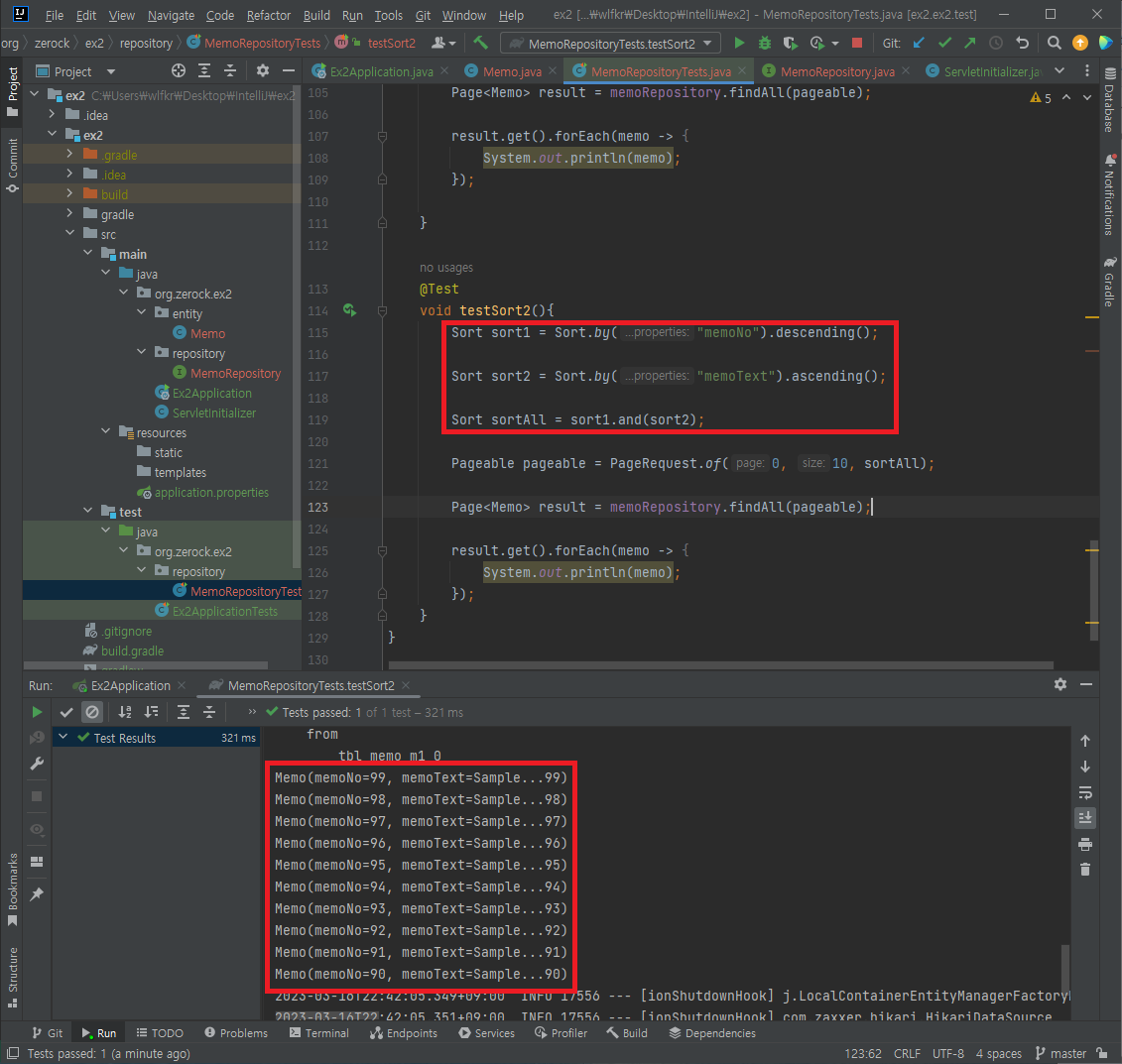Pin tab icon in Run panel
This screenshot has height=1064, width=1122.
[37, 894]
